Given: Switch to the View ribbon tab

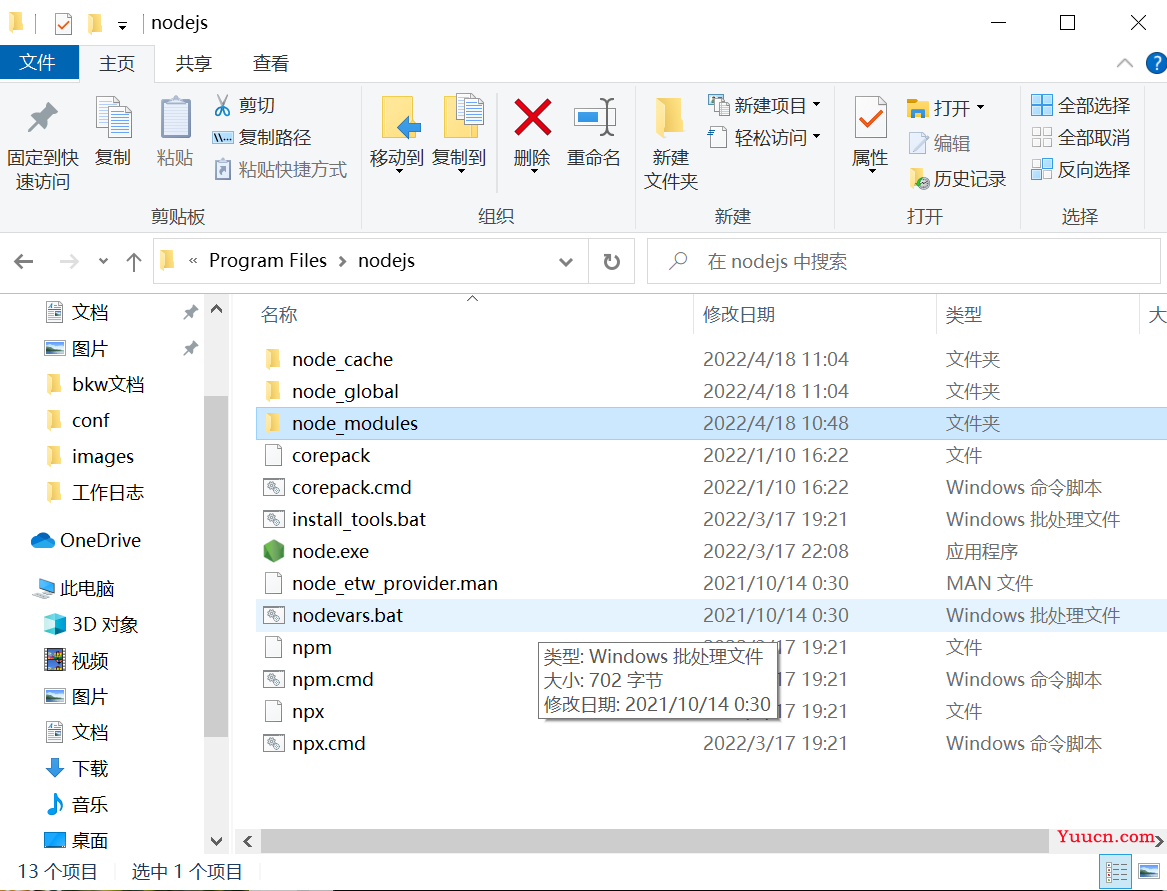Looking at the screenshot, I should point(270,64).
